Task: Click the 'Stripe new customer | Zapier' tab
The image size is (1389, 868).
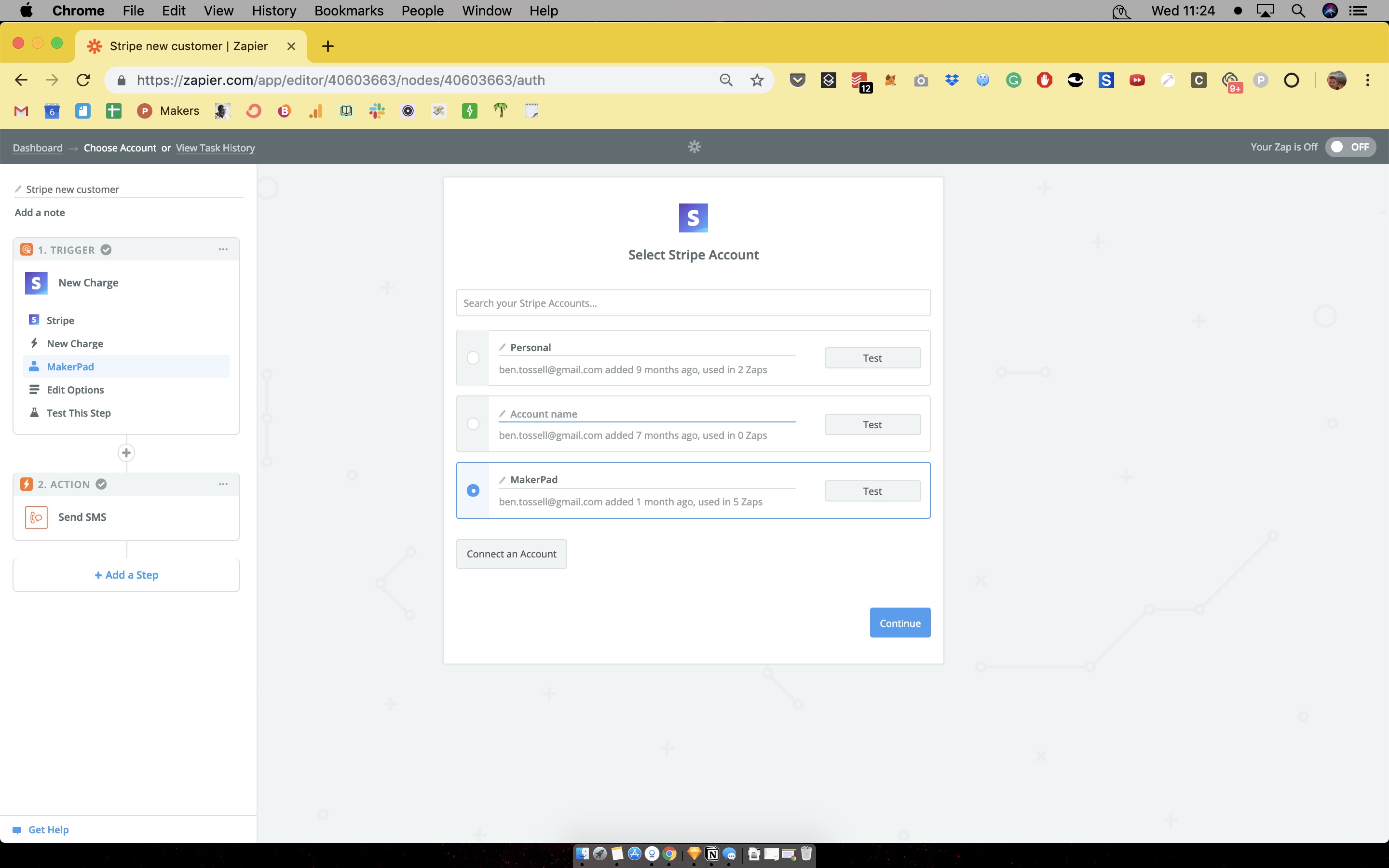Action: tap(191, 46)
